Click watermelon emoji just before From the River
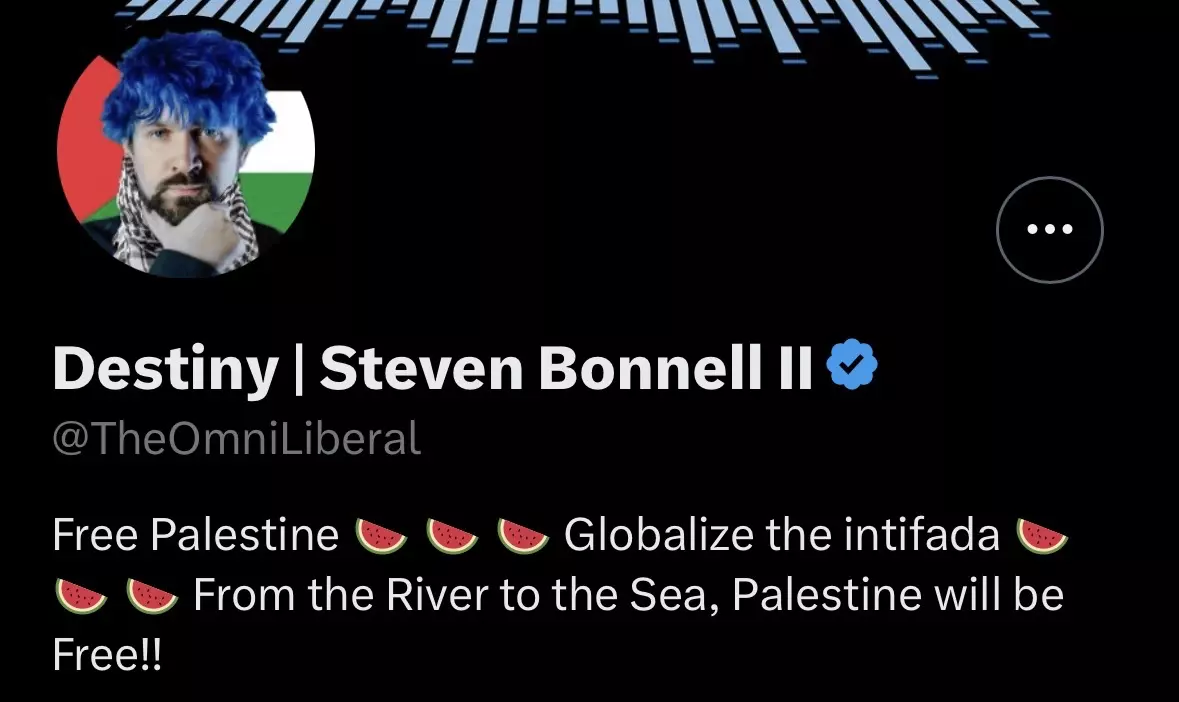 point(152,596)
